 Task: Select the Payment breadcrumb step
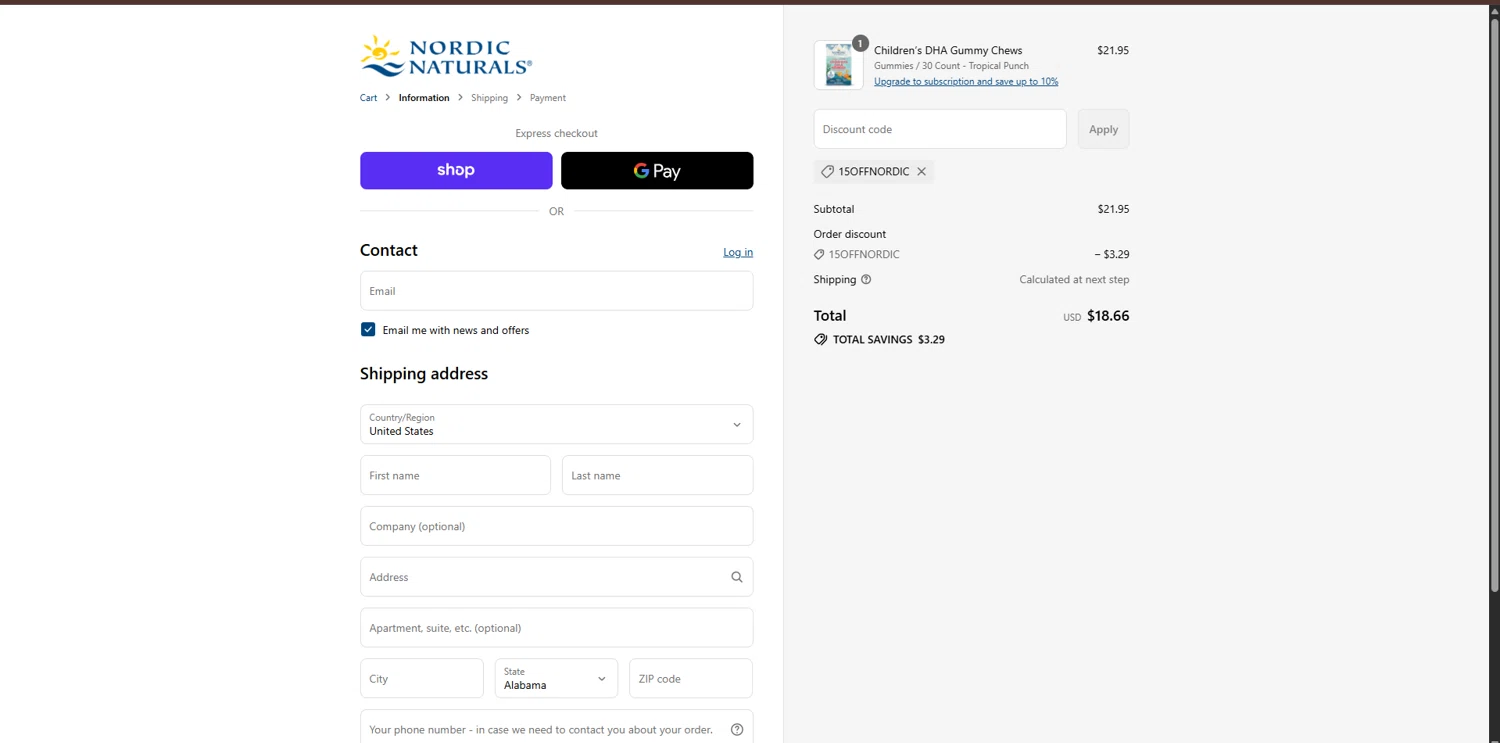pyautogui.click(x=548, y=98)
